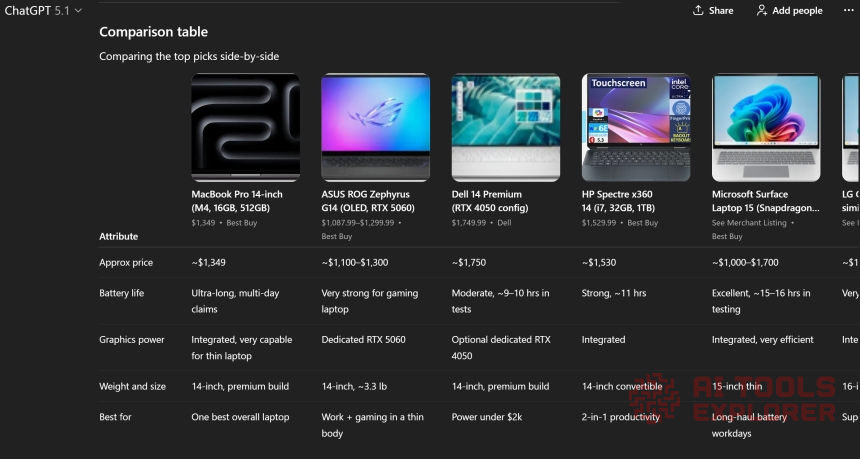Click the $1,529.99 Best Buy listing text
Viewport: 860px width, 459px height.
point(620,223)
